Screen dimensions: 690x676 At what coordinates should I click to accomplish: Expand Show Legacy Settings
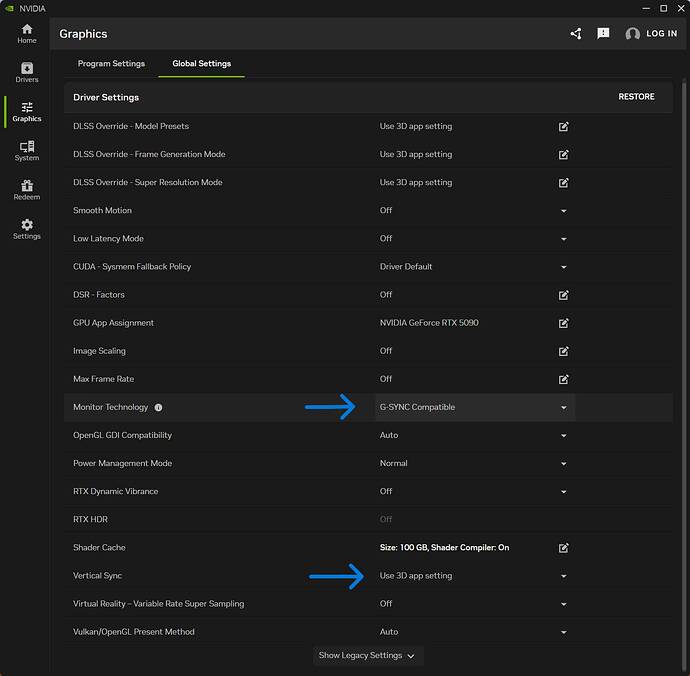(x=368, y=656)
